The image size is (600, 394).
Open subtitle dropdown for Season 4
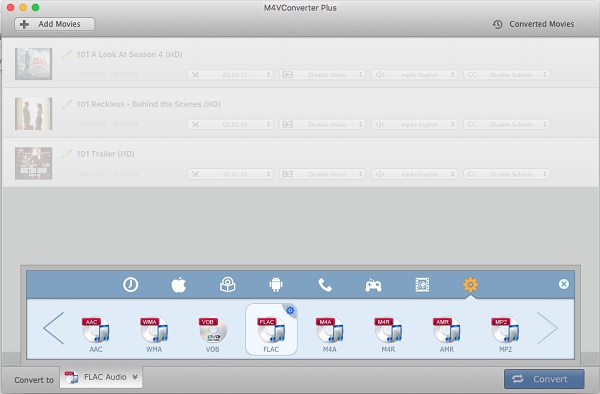(x=507, y=75)
